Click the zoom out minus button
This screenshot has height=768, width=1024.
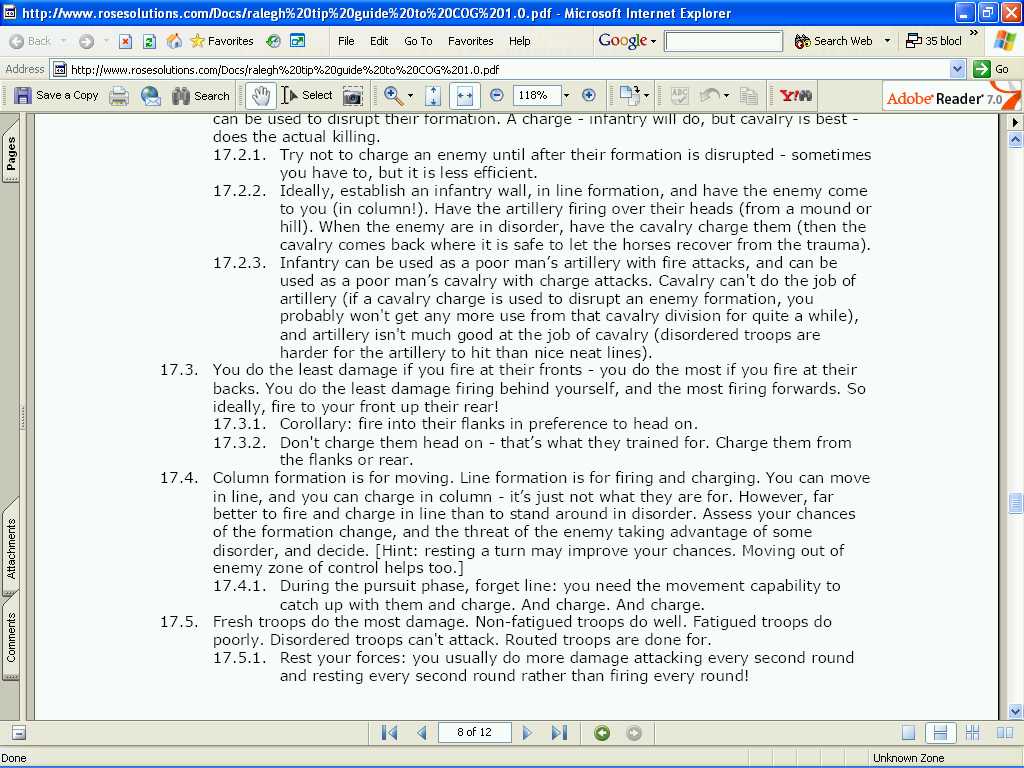(x=496, y=95)
